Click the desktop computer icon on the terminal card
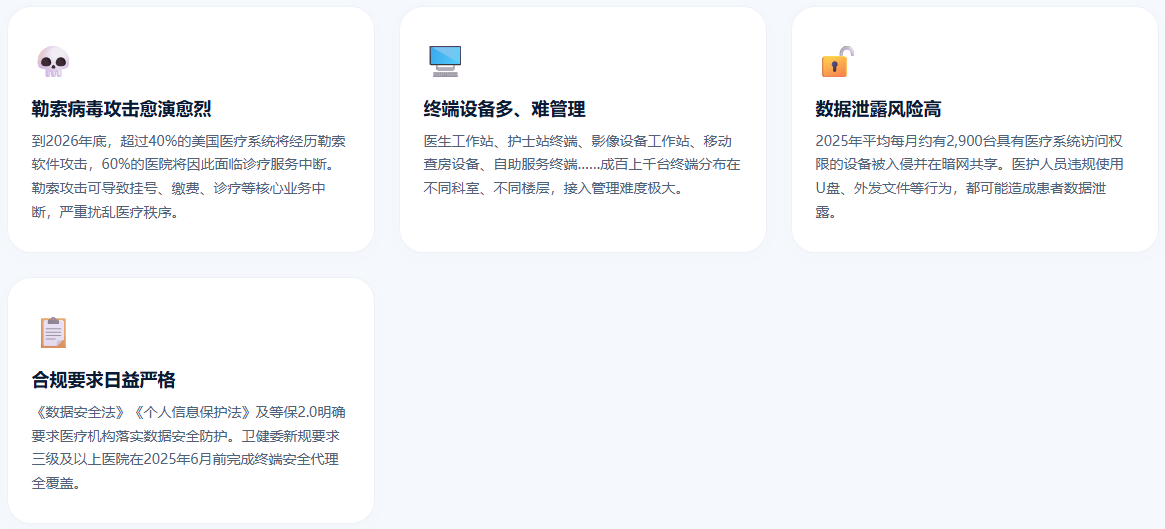Image resolution: width=1165 pixels, height=529 pixels. pos(445,62)
